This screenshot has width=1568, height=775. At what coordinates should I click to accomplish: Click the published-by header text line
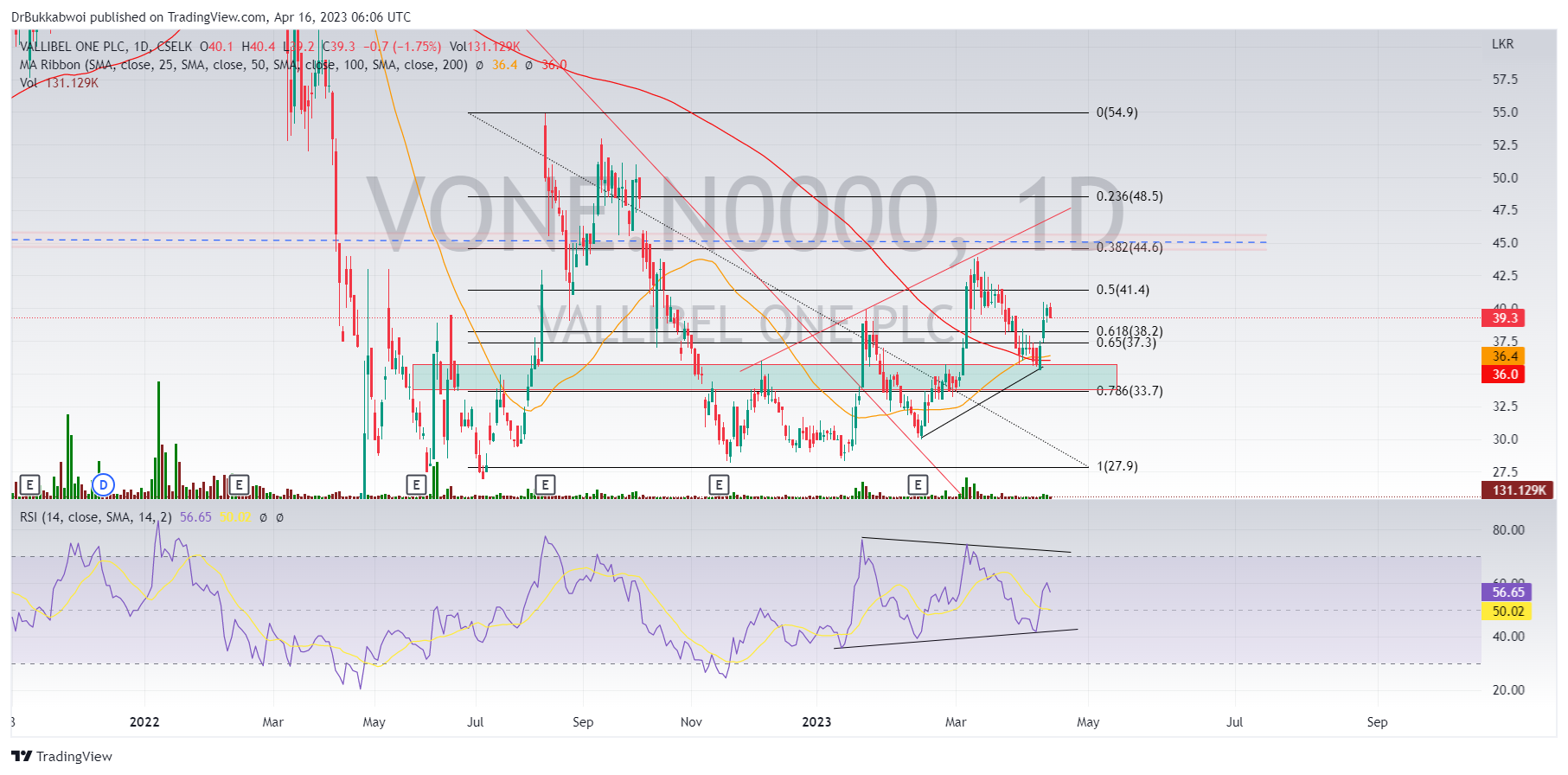tap(211, 17)
